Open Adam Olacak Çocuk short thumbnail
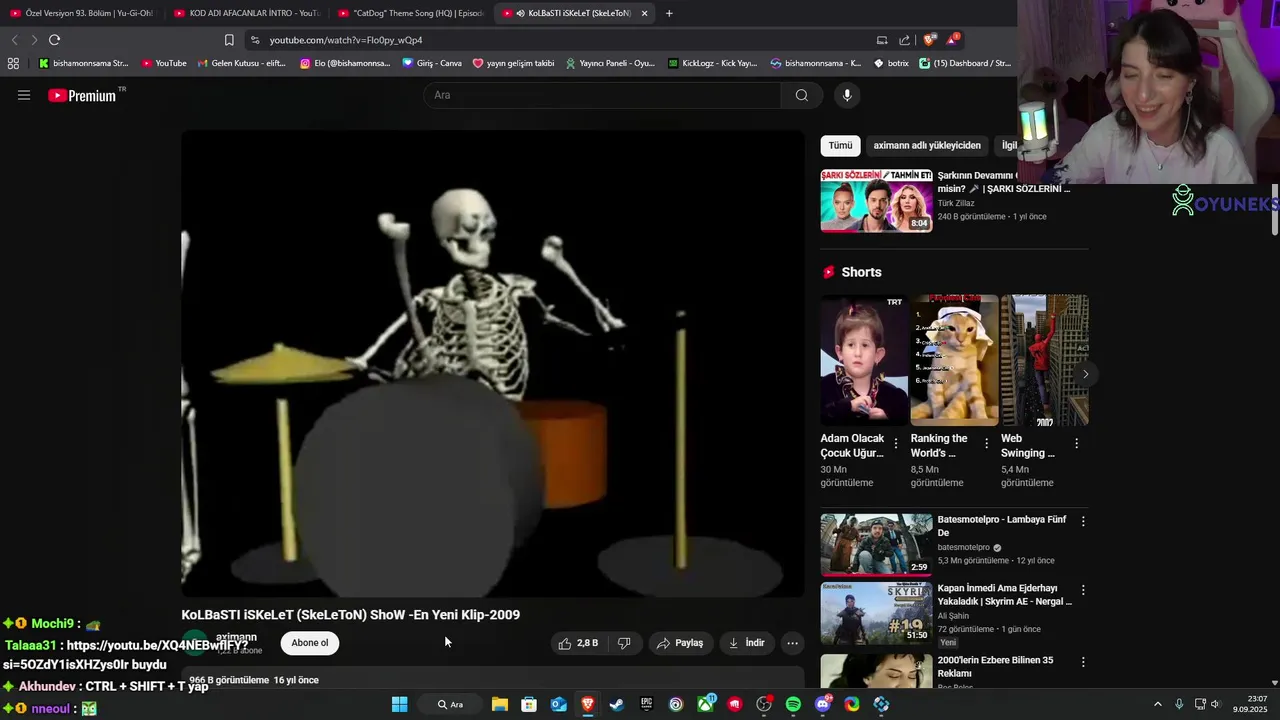The image size is (1280, 720). 864,360
